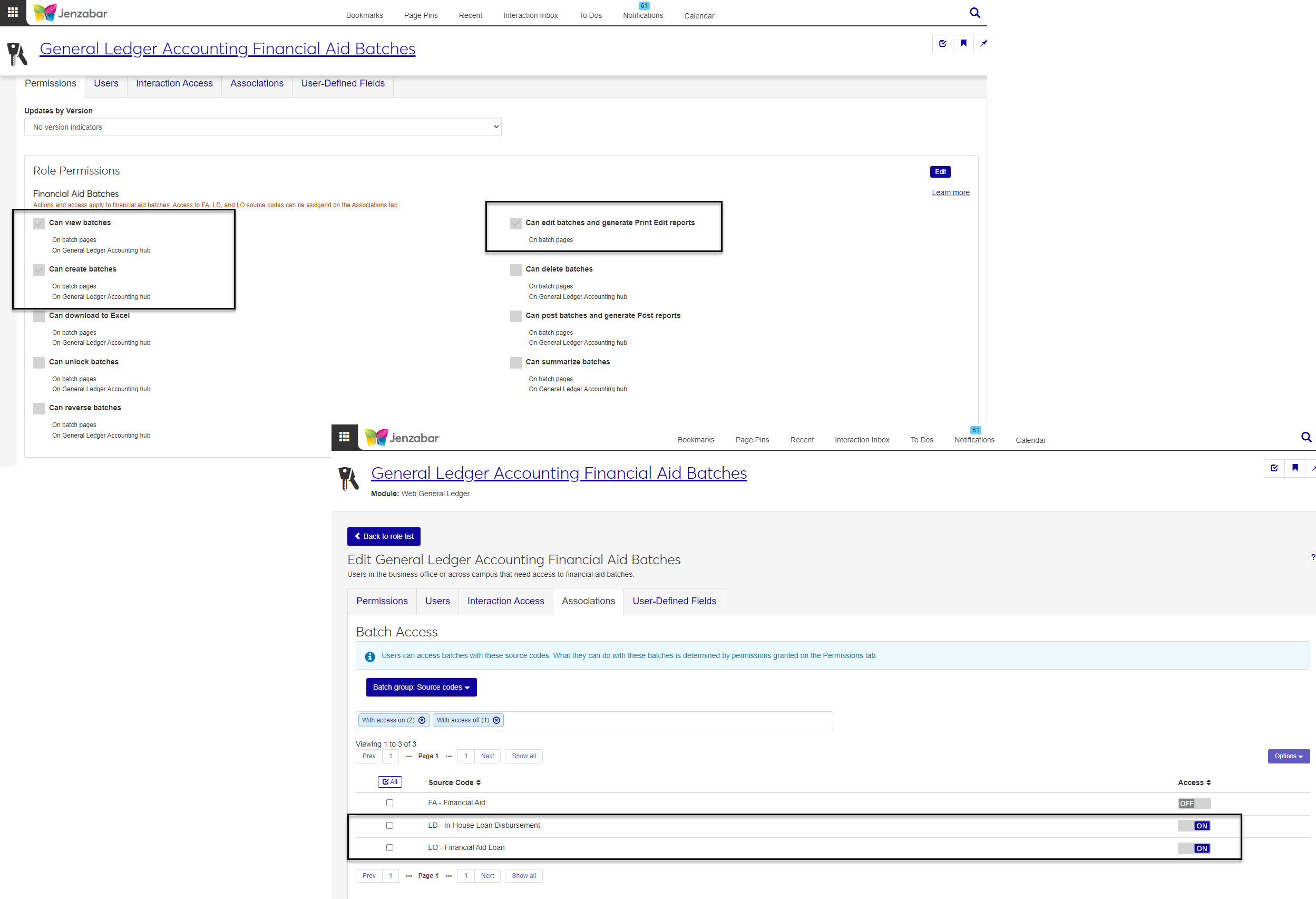Remove the 'With access off (1)' filter chip
1316x899 pixels.
pos(496,720)
